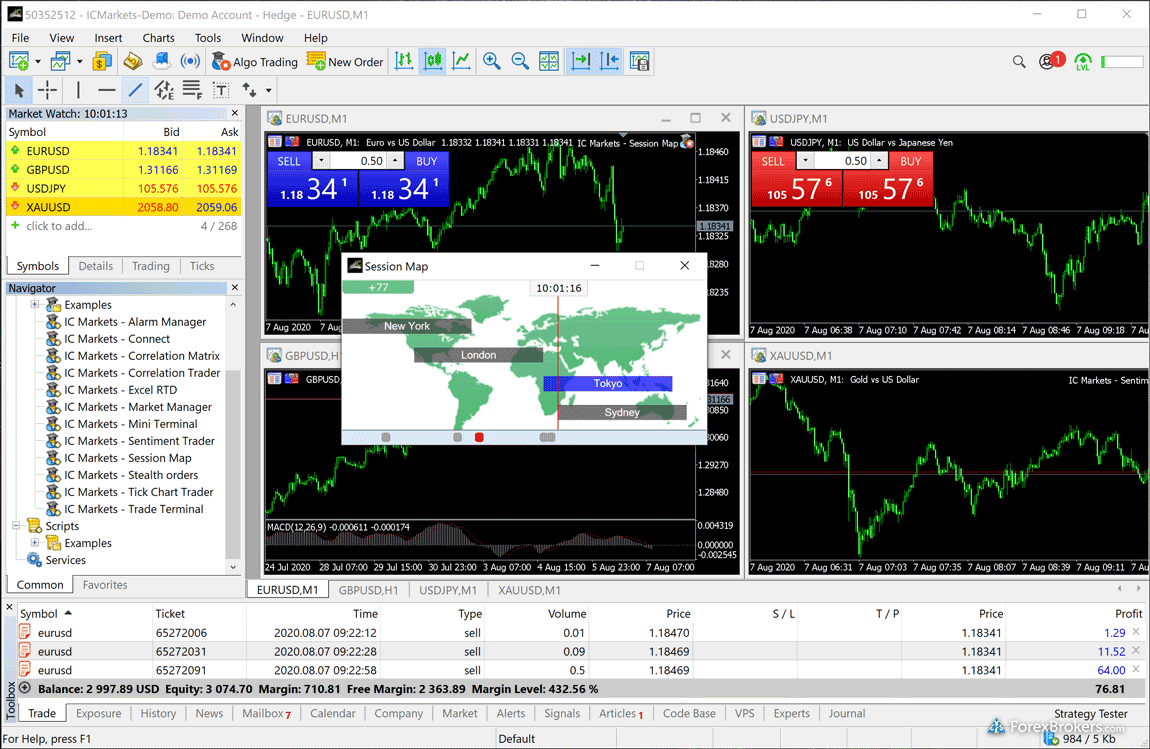1150x749 pixels.
Task: Select the Vertical Line drawing tool
Action: click(78, 90)
